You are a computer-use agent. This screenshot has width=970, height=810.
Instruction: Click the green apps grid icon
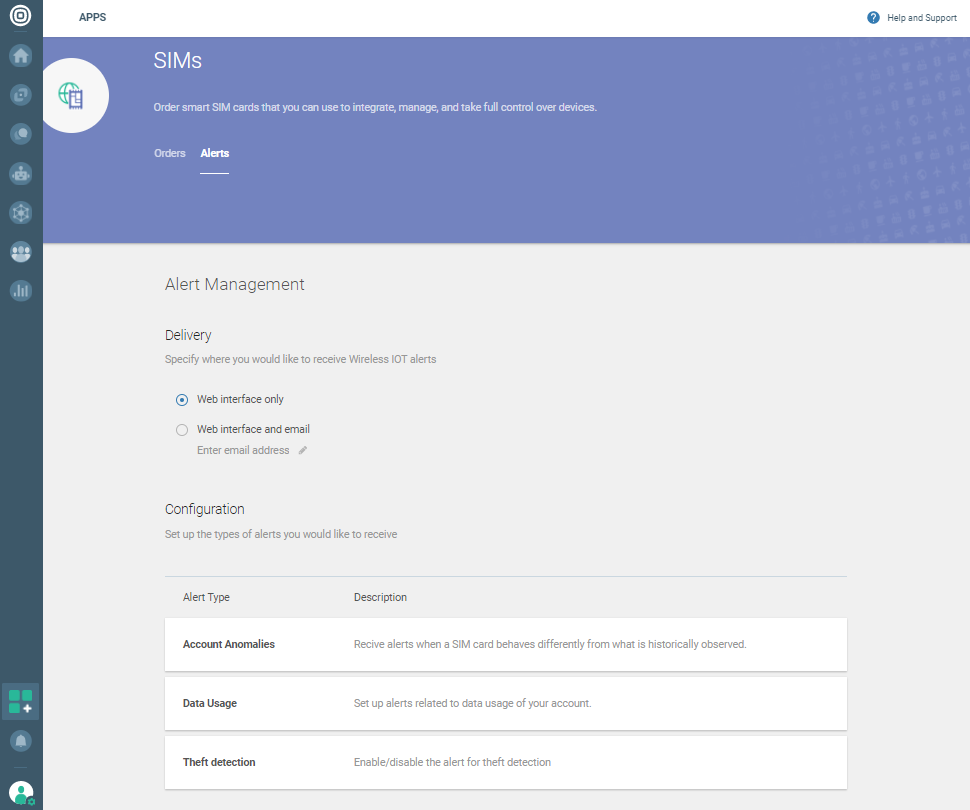pos(21,701)
